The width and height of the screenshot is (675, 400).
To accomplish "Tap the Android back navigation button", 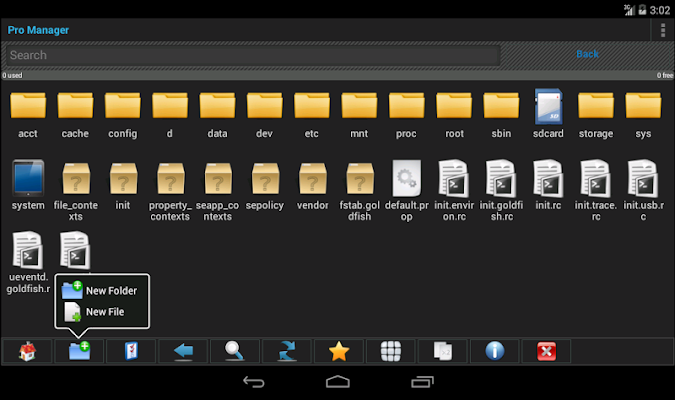I will [254, 382].
